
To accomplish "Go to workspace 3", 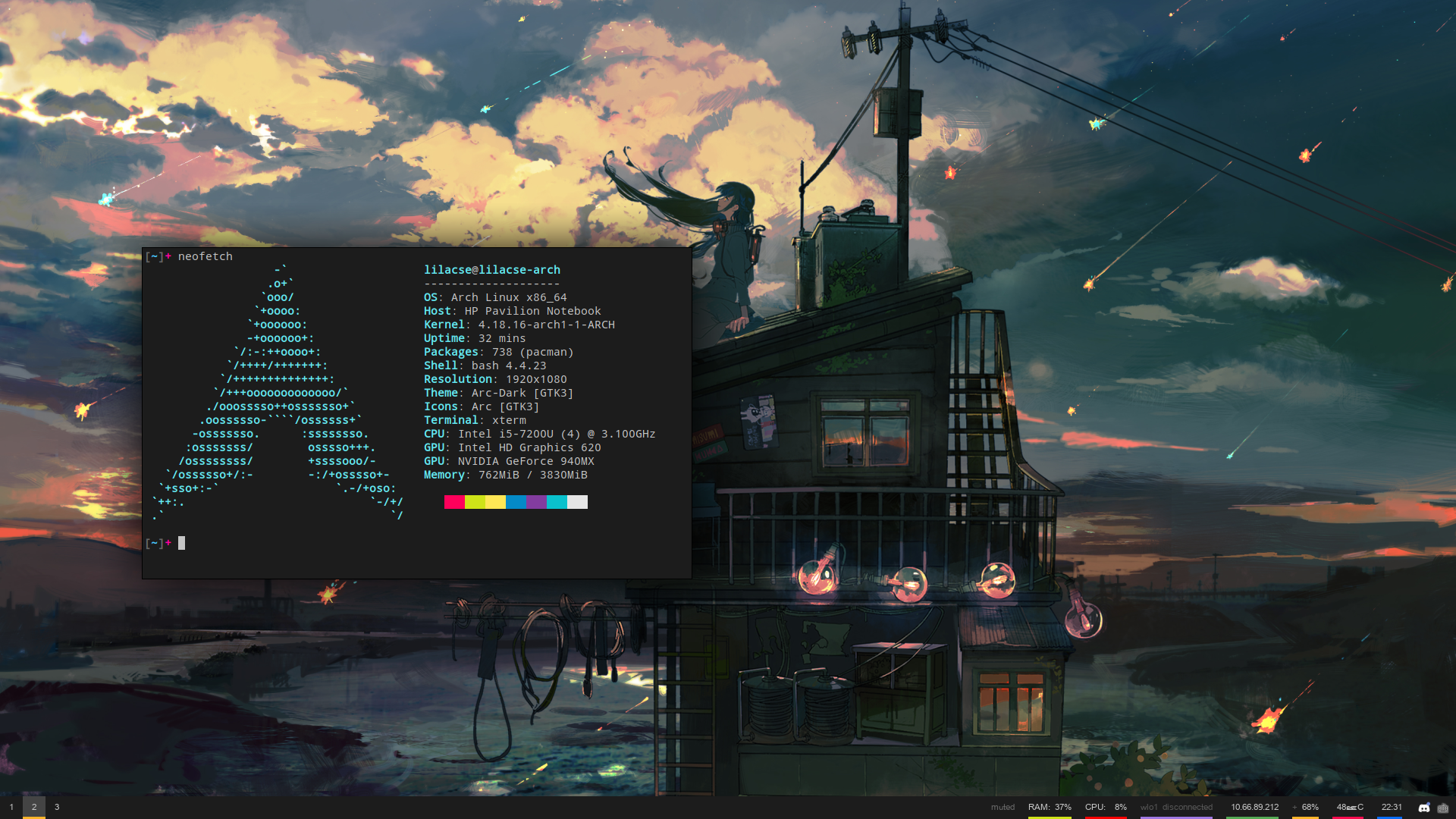I will point(57,808).
